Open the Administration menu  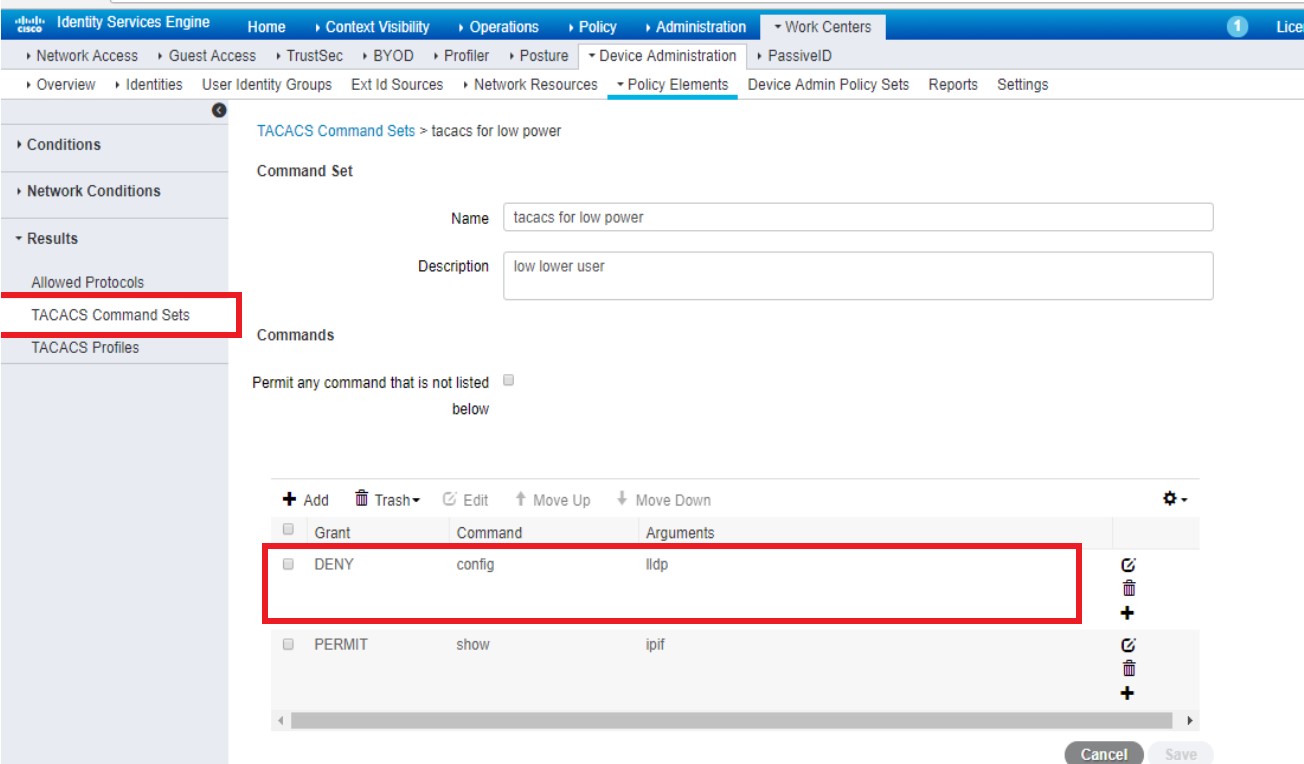tap(695, 27)
